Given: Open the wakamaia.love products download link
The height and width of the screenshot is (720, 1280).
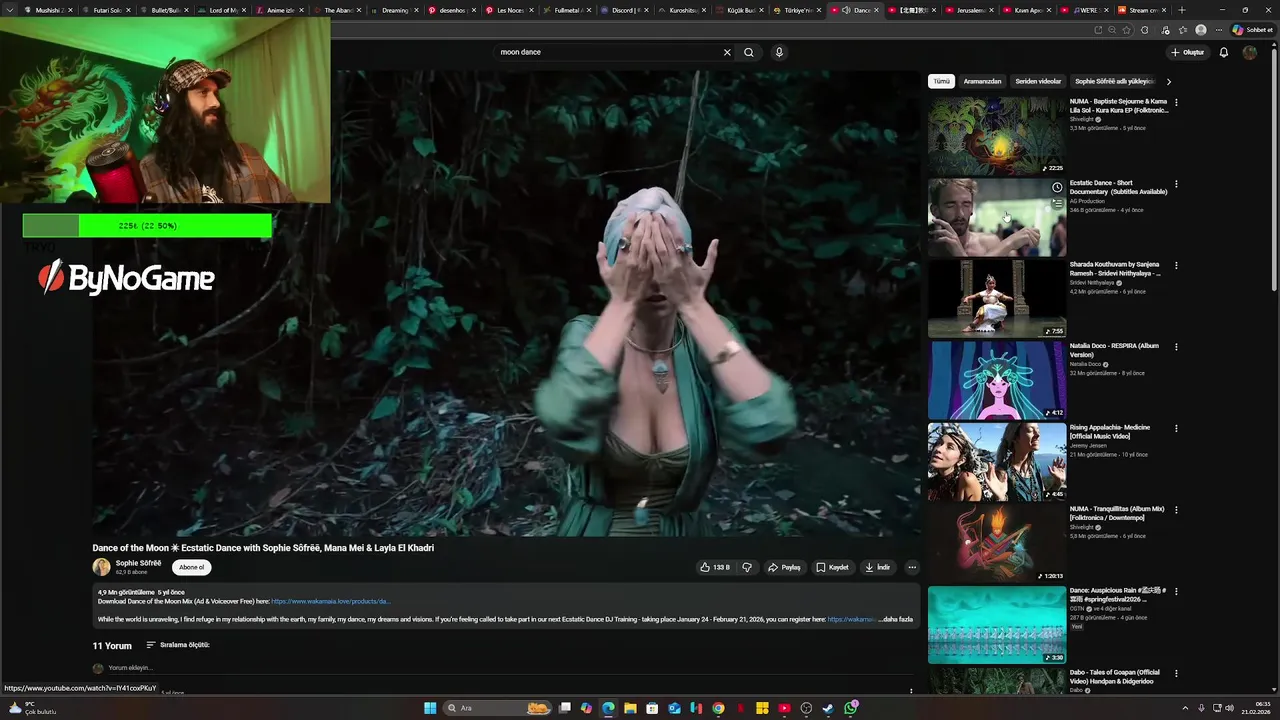Looking at the screenshot, I should pos(330,601).
